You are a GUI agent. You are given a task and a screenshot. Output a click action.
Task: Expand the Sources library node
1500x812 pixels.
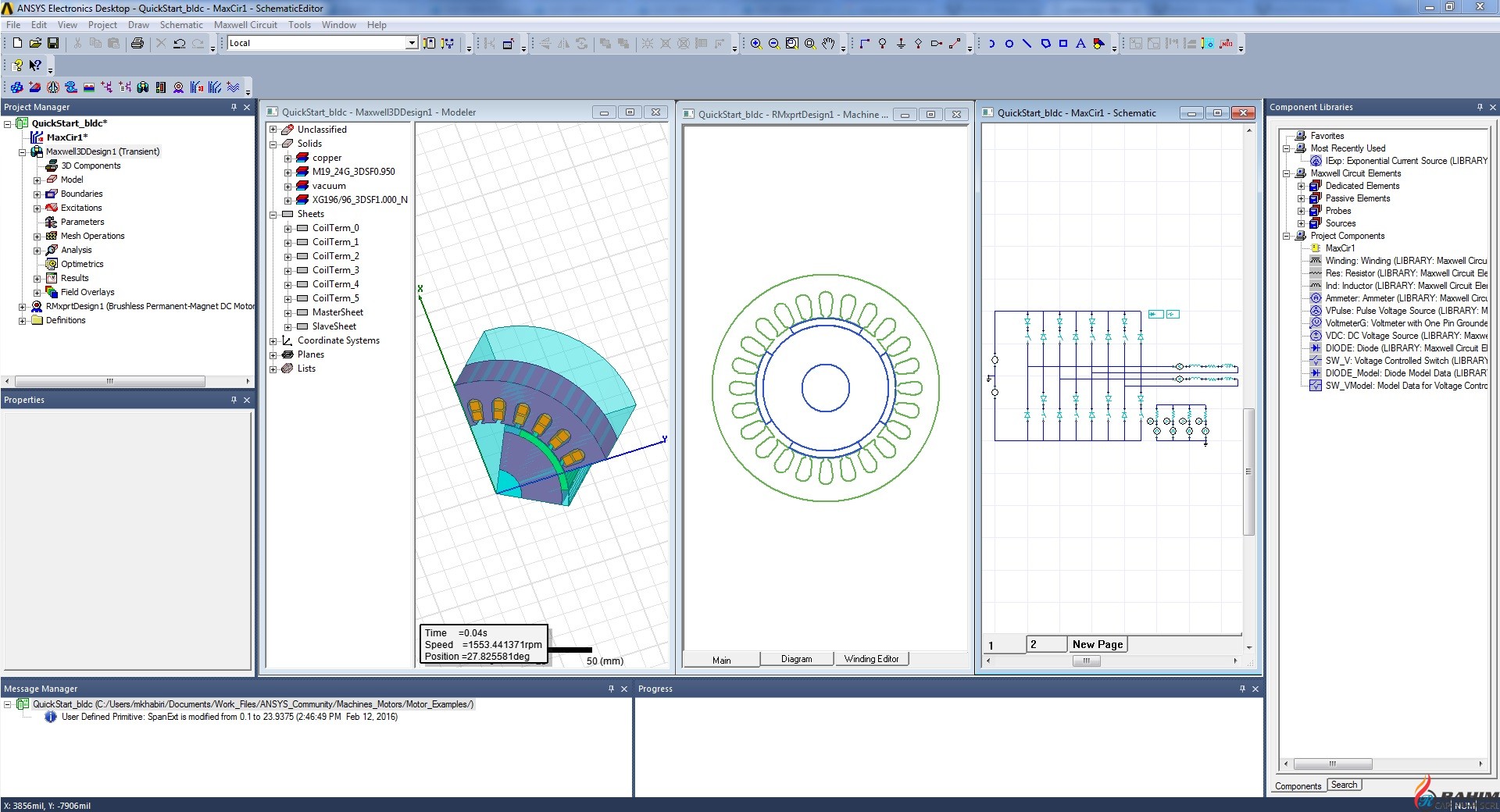pyautogui.click(x=1302, y=224)
